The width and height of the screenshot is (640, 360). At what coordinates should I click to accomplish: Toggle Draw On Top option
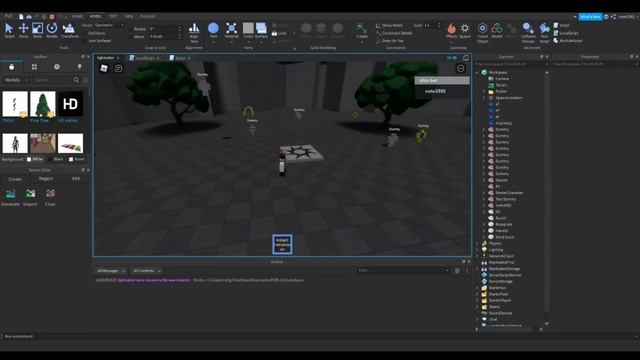click(390, 41)
